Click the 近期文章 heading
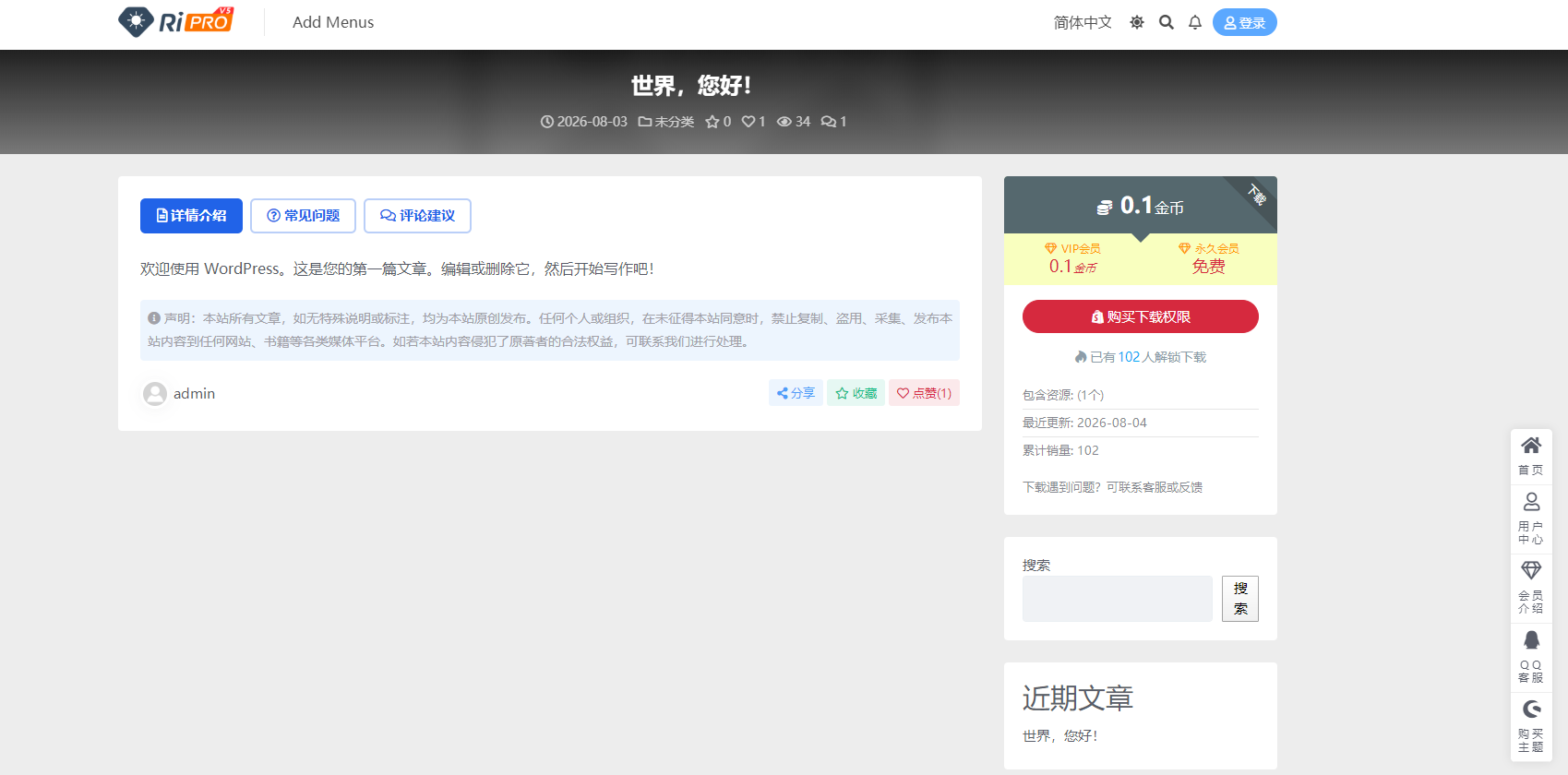 click(x=1078, y=698)
